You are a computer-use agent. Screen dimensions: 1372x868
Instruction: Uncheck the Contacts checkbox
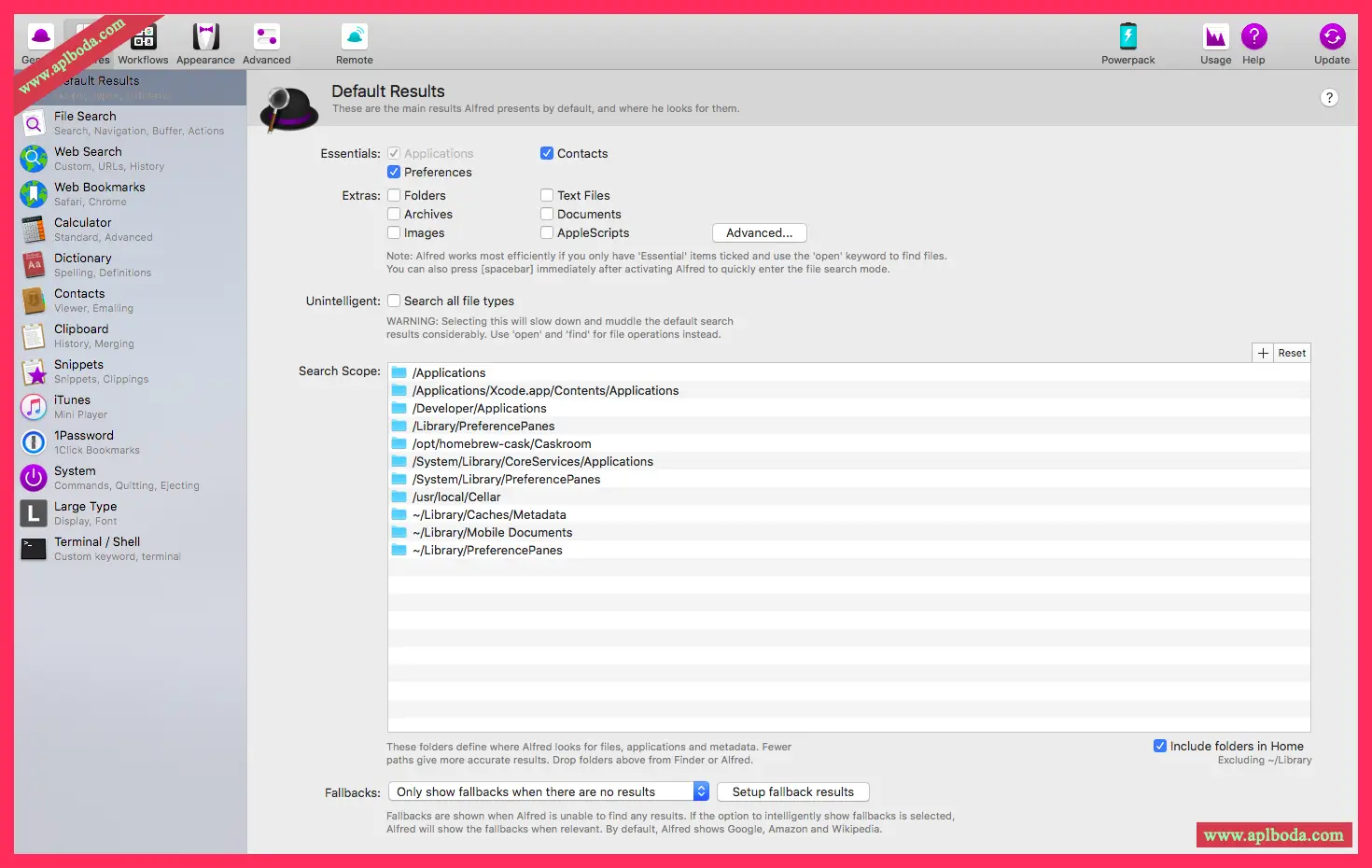click(x=547, y=154)
